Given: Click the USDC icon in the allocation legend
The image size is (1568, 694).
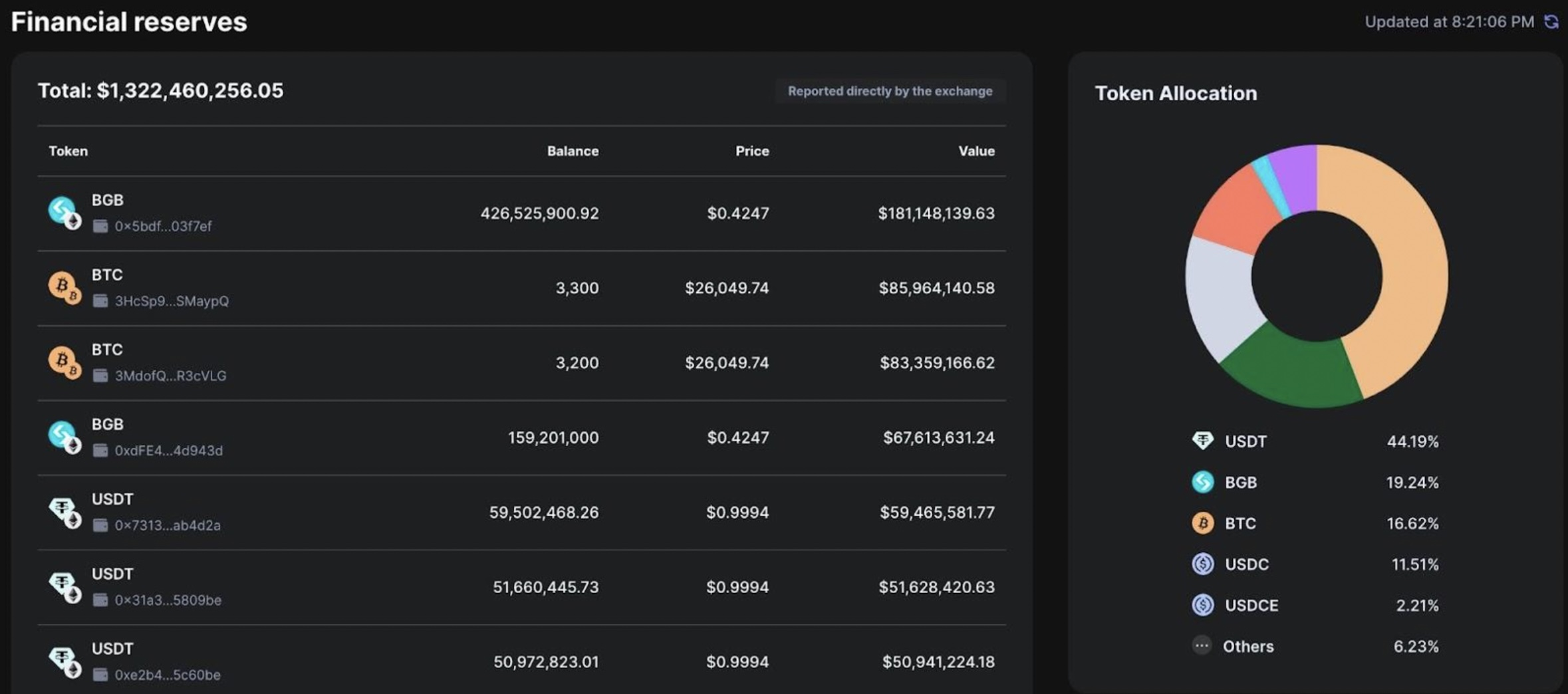Looking at the screenshot, I should (x=1202, y=564).
